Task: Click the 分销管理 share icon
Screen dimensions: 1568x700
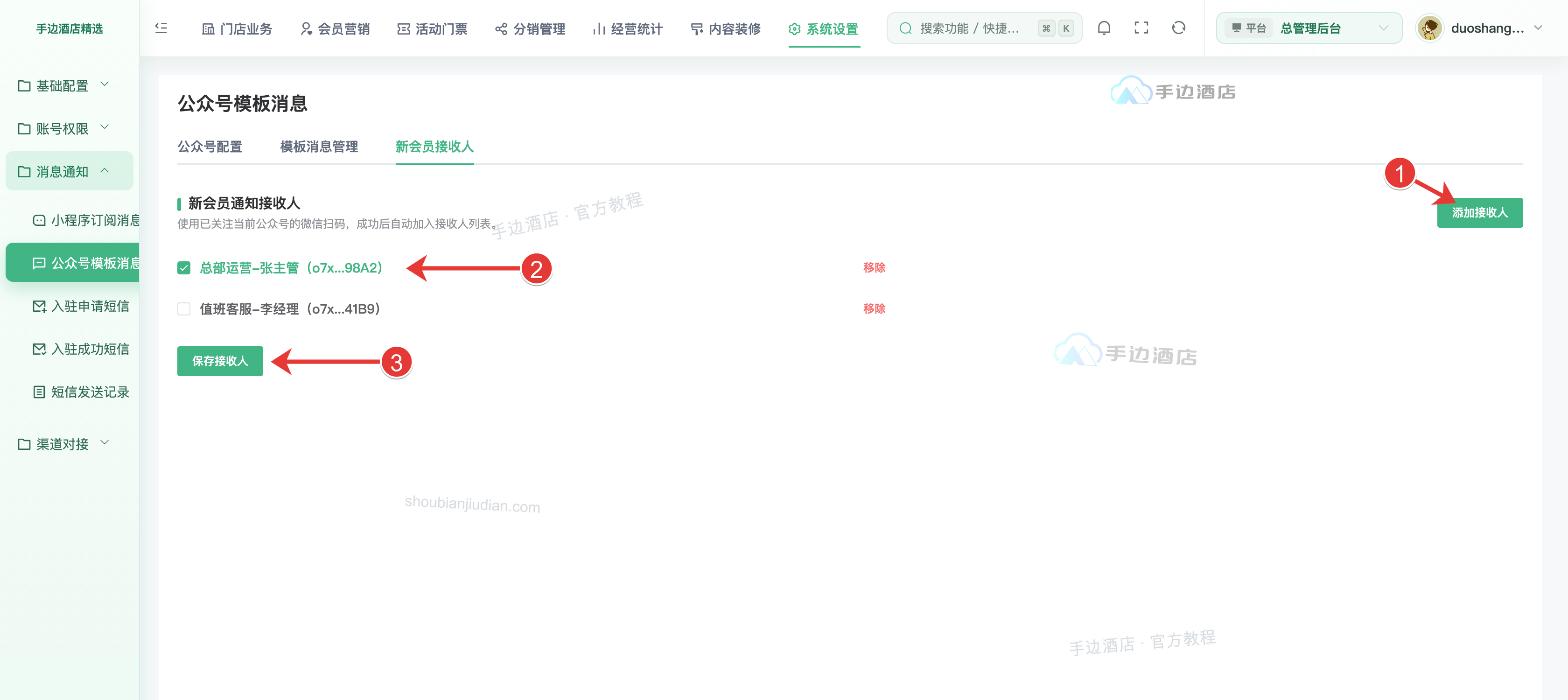Action: point(501,28)
